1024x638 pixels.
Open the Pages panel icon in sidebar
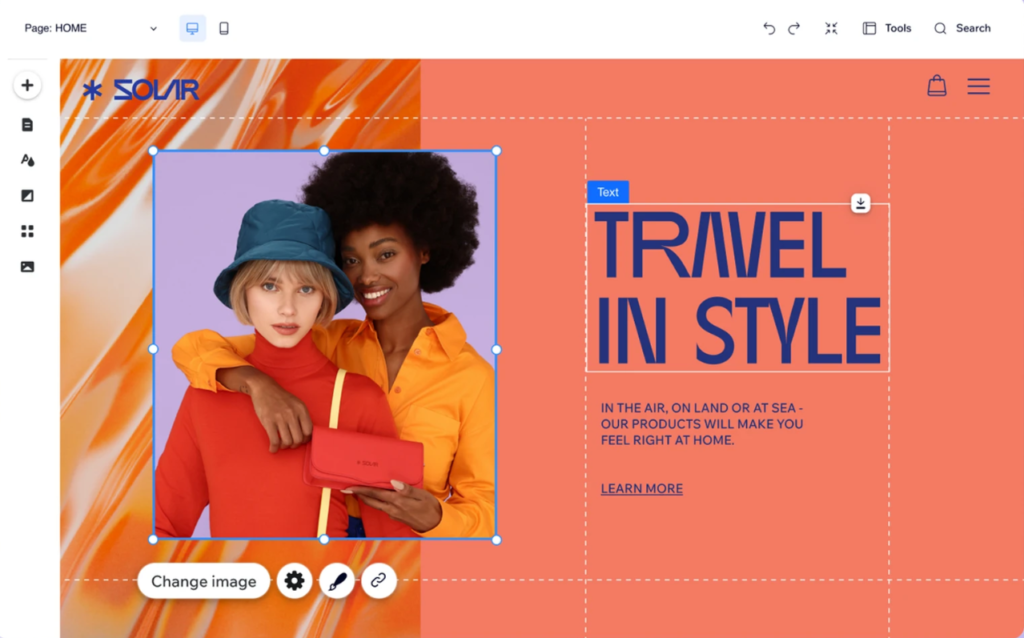(x=27, y=125)
